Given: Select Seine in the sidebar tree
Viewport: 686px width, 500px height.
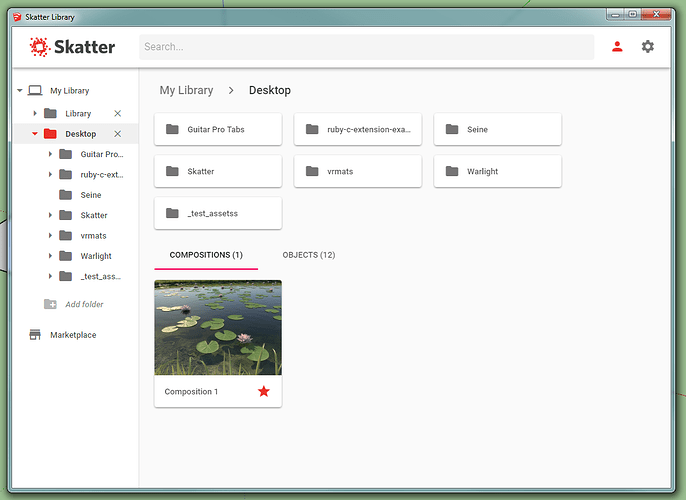Looking at the screenshot, I should coord(91,195).
